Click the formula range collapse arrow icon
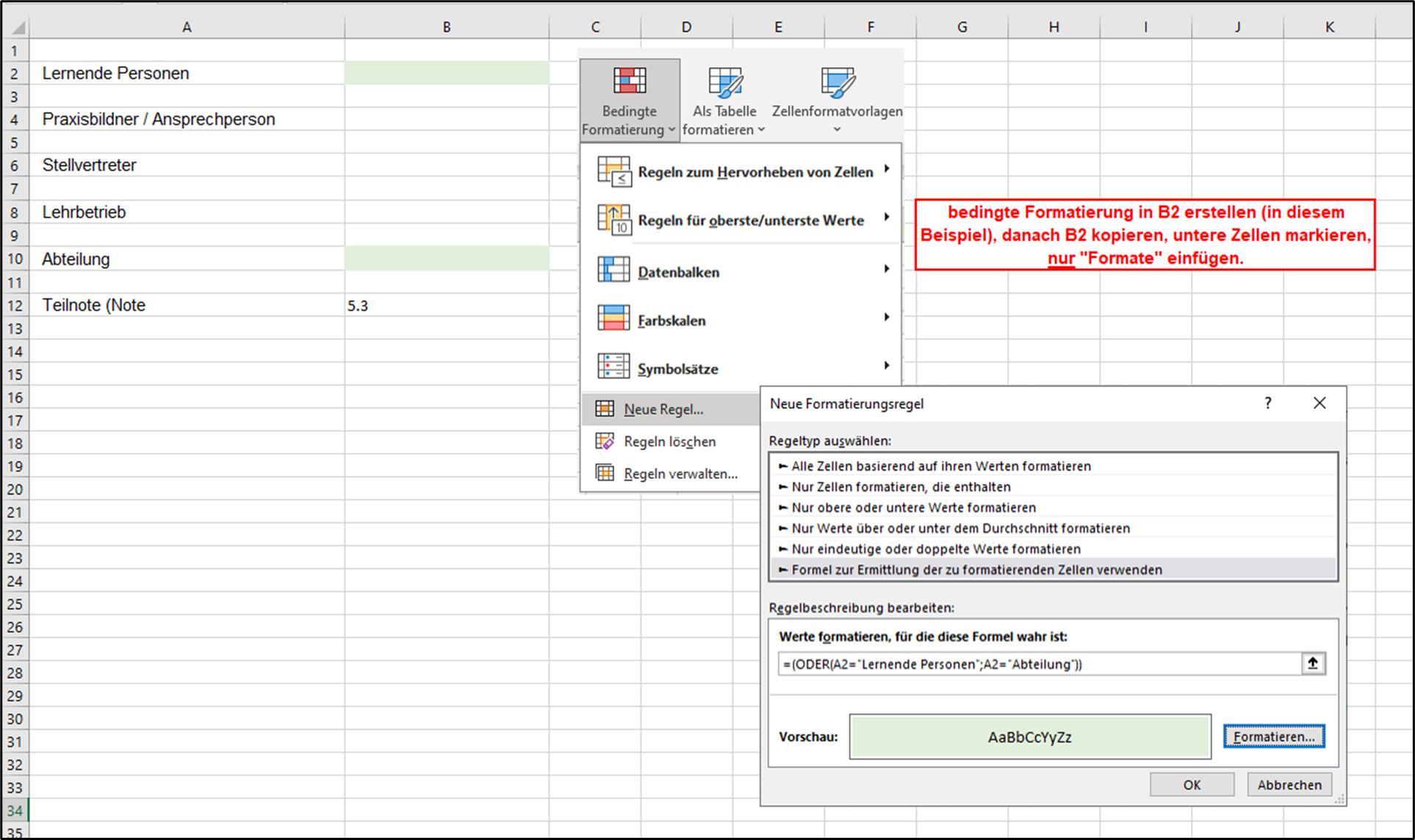Image resolution: width=1415 pixels, height=840 pixels. (1313, 664)
